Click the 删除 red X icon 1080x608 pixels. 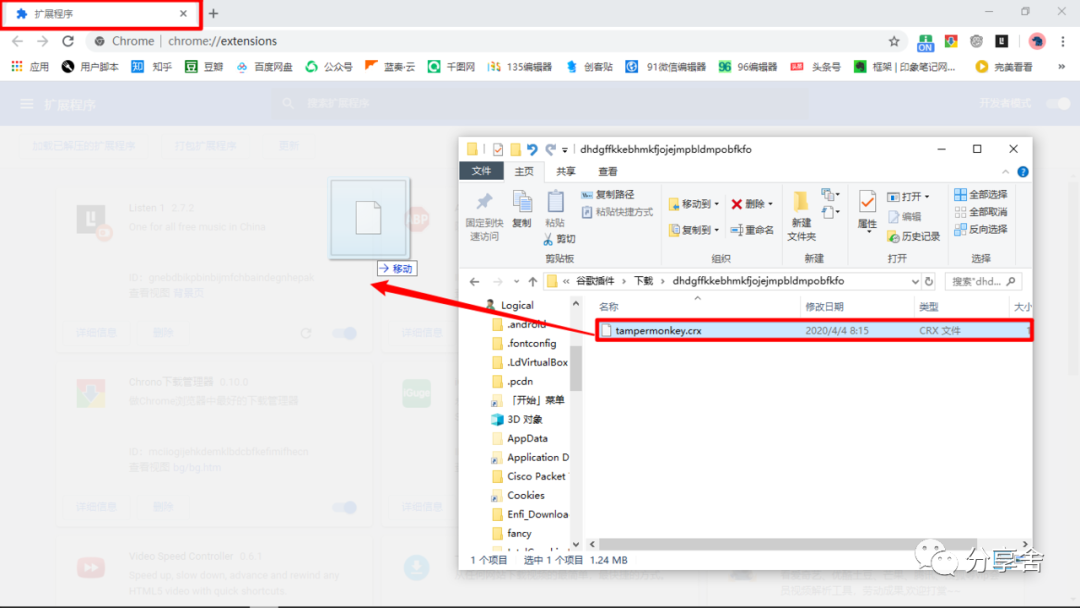tap(736, 204)
